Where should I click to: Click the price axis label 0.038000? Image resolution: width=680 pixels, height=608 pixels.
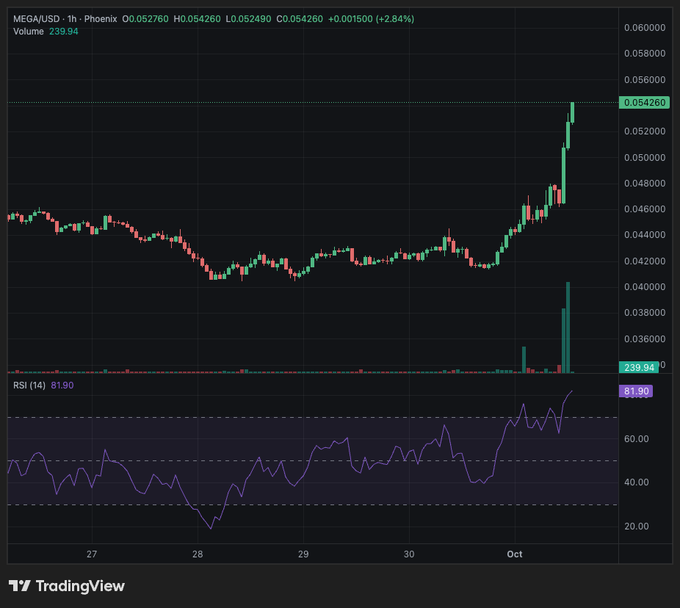[644, 313]
